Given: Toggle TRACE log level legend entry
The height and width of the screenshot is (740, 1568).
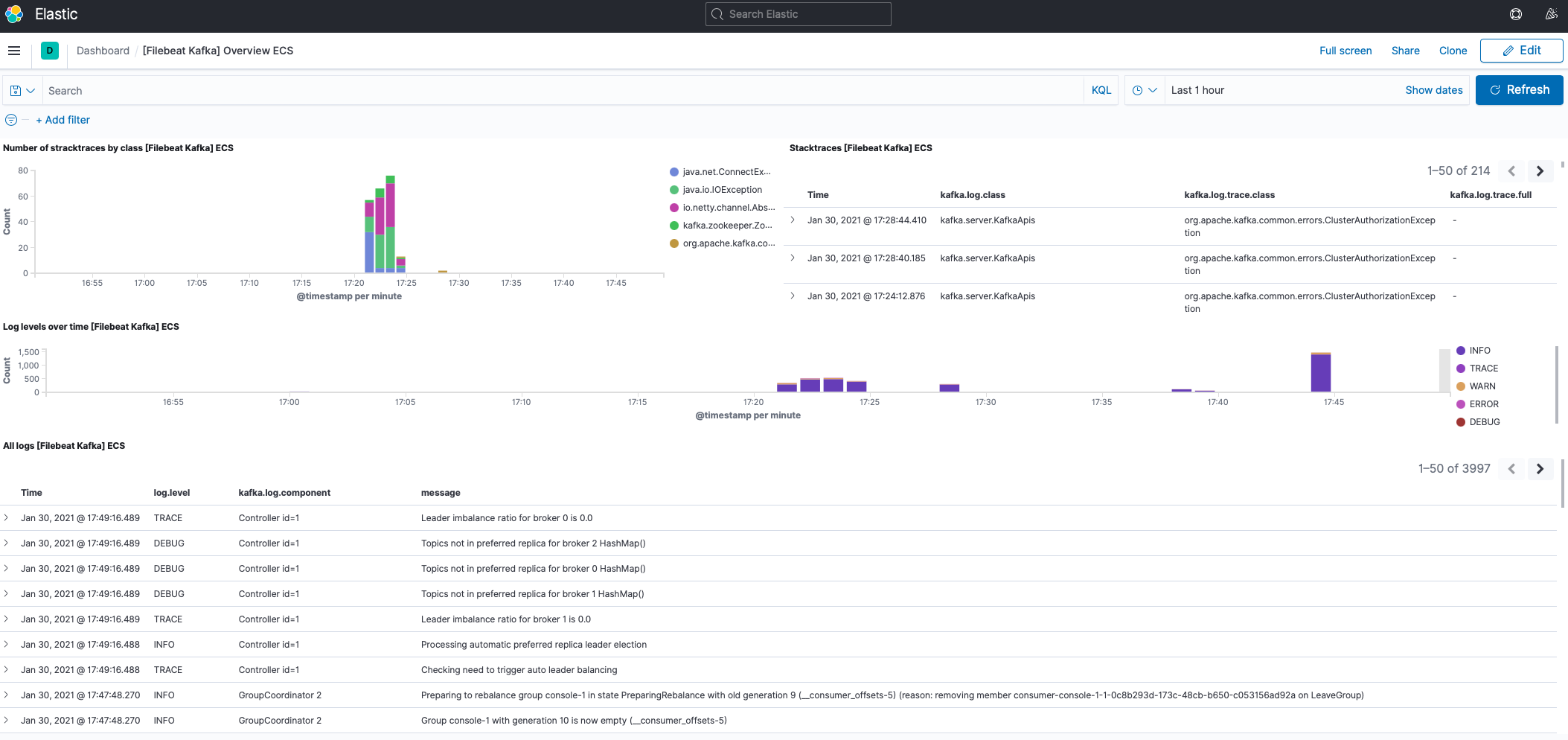Looking at the screenshot, I should click(1477, 369).
